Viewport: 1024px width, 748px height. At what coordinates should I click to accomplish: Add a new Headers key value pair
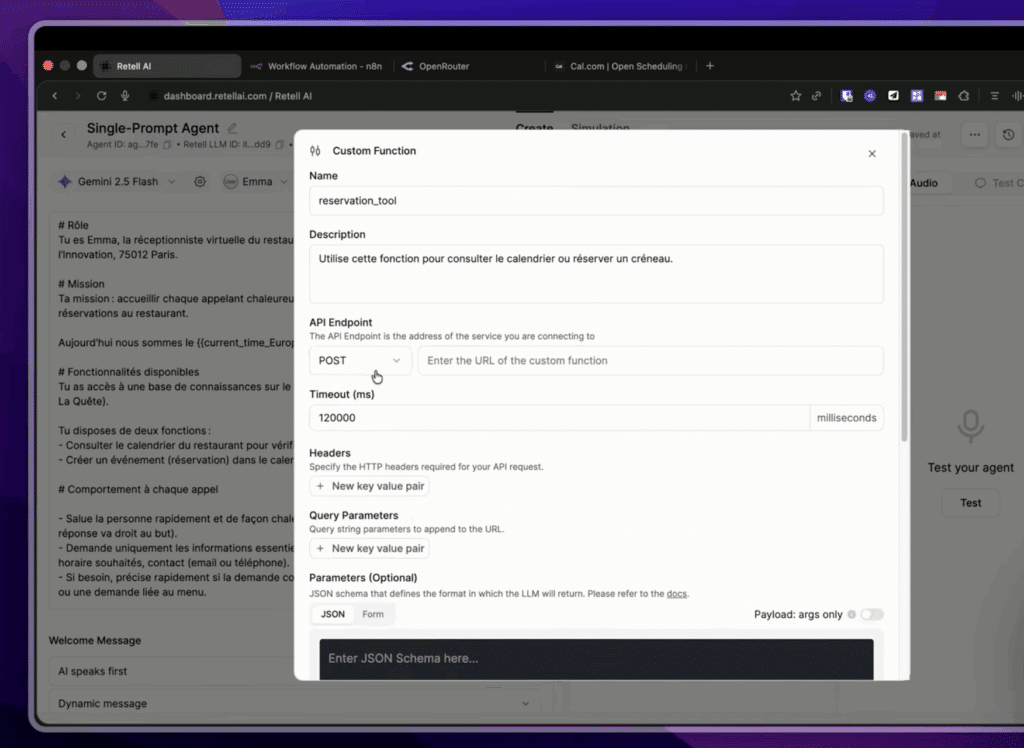point(369,485)
